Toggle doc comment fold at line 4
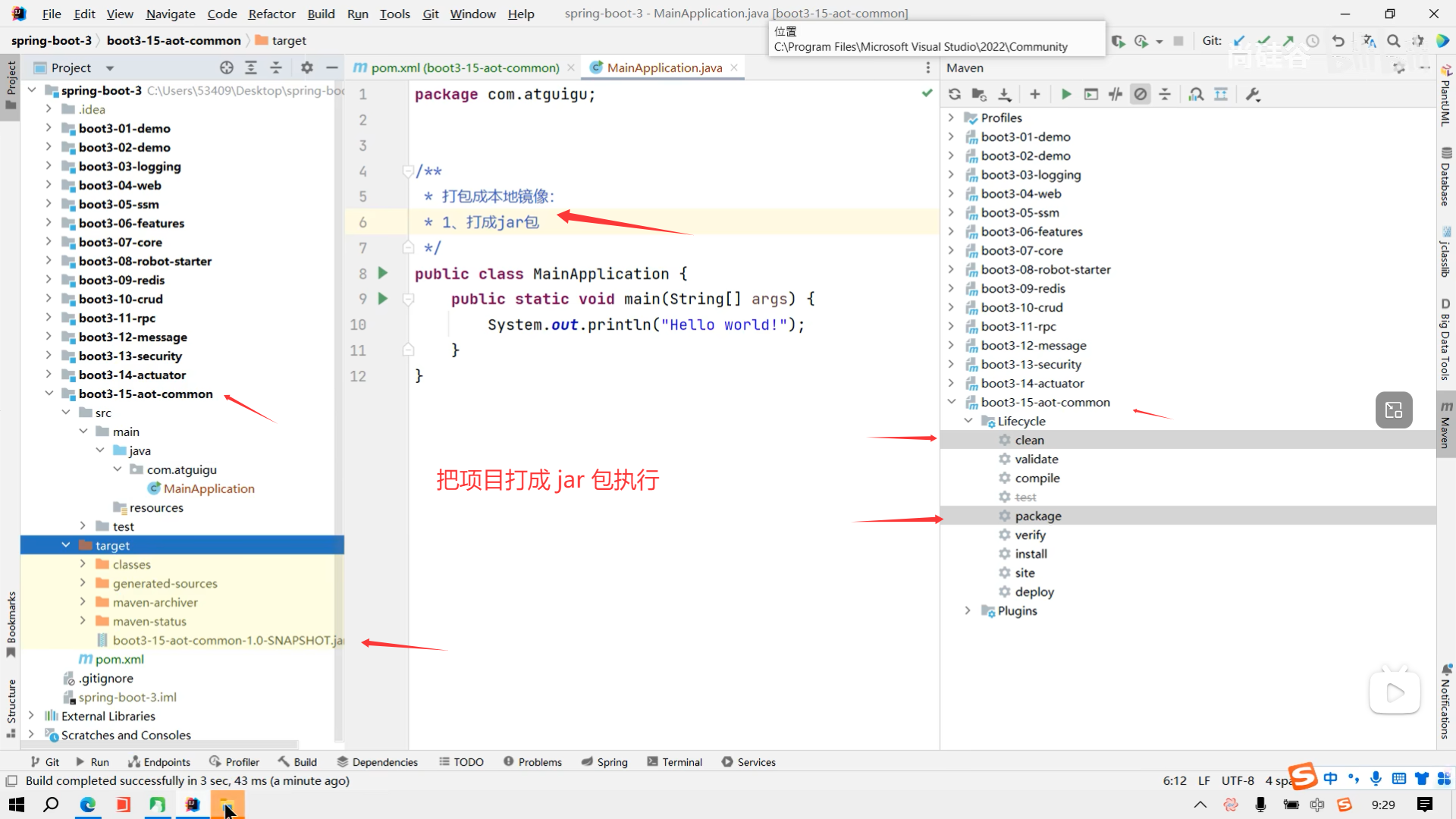 pos(408,171)
